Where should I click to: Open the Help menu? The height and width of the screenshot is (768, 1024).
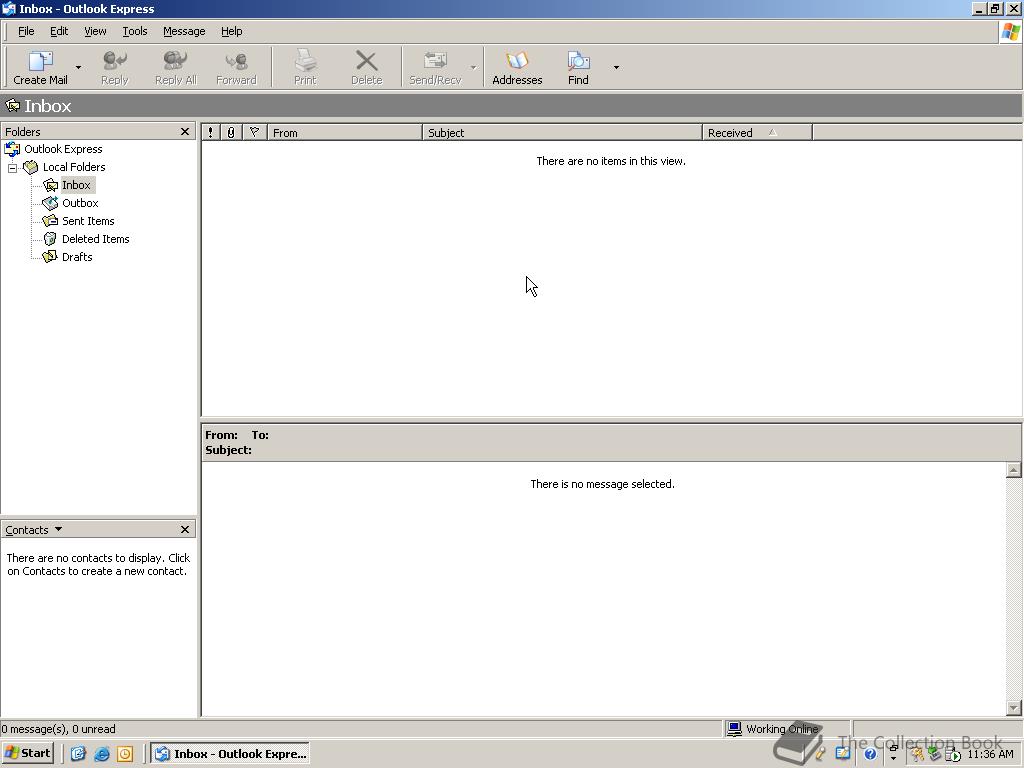[x=231, y=31]
